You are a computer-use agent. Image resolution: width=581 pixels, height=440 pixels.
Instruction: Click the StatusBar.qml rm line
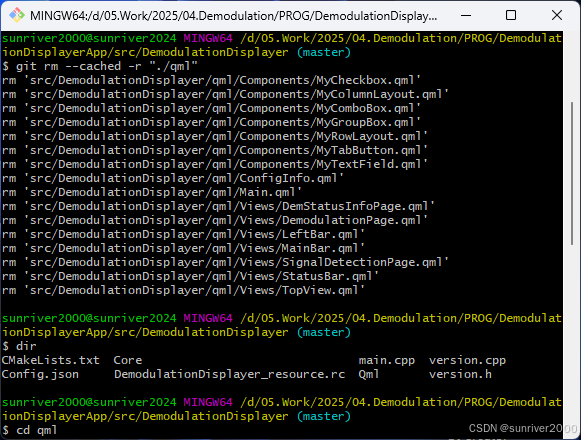click(190, 277)
